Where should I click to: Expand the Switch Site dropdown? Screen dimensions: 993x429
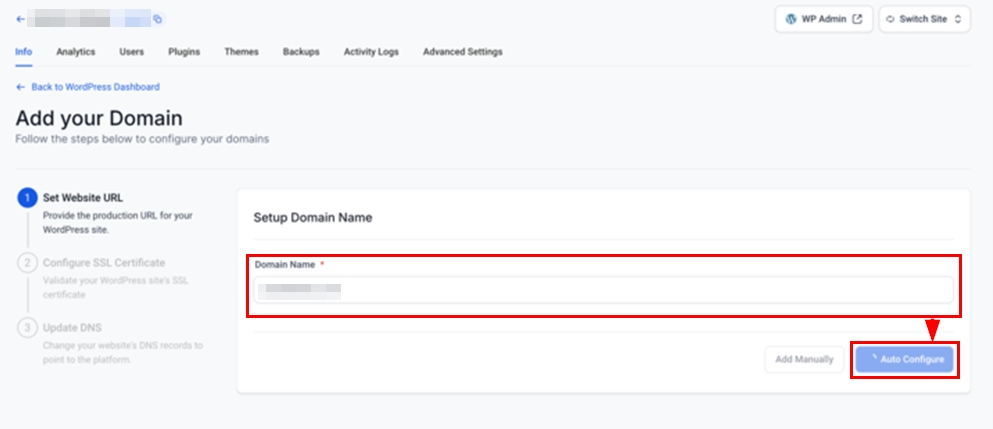924,19
